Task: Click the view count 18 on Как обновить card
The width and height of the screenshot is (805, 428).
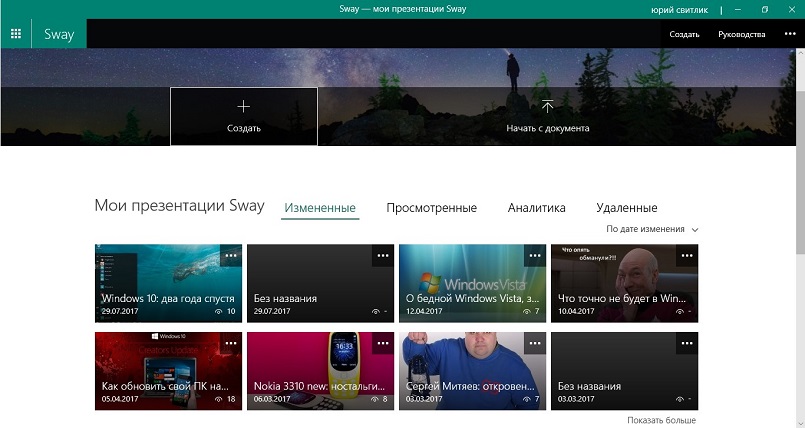Action: (x=231, y=399)
